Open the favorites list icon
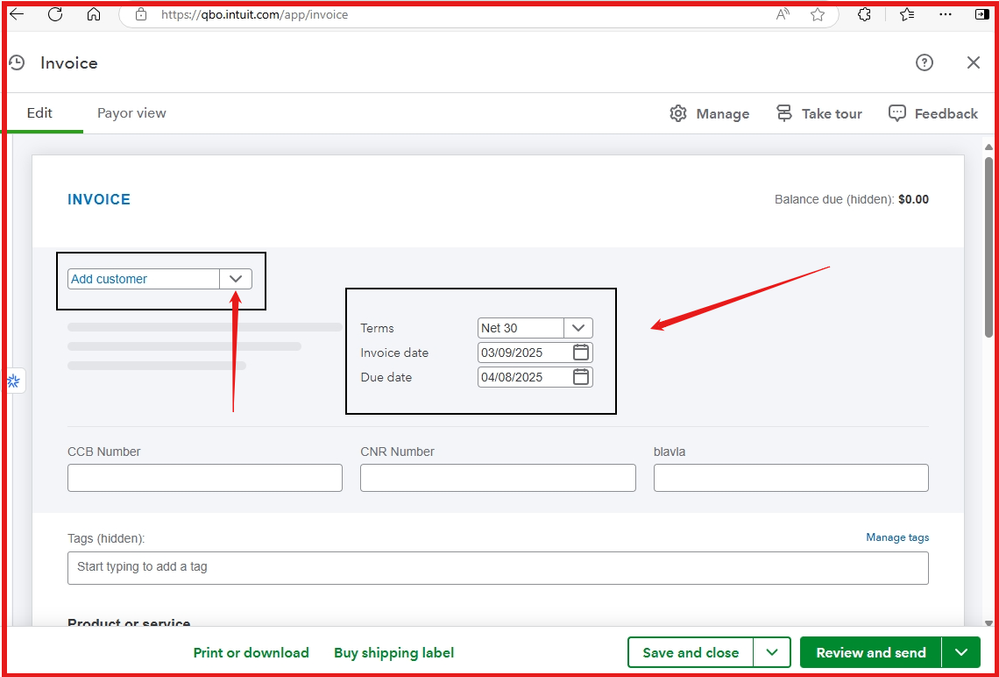Viewport: 999px width, 677px height. tap(907, 14)
